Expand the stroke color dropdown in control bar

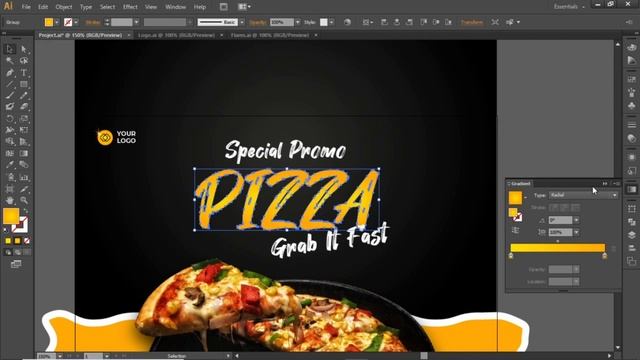(x=76, y=22)
